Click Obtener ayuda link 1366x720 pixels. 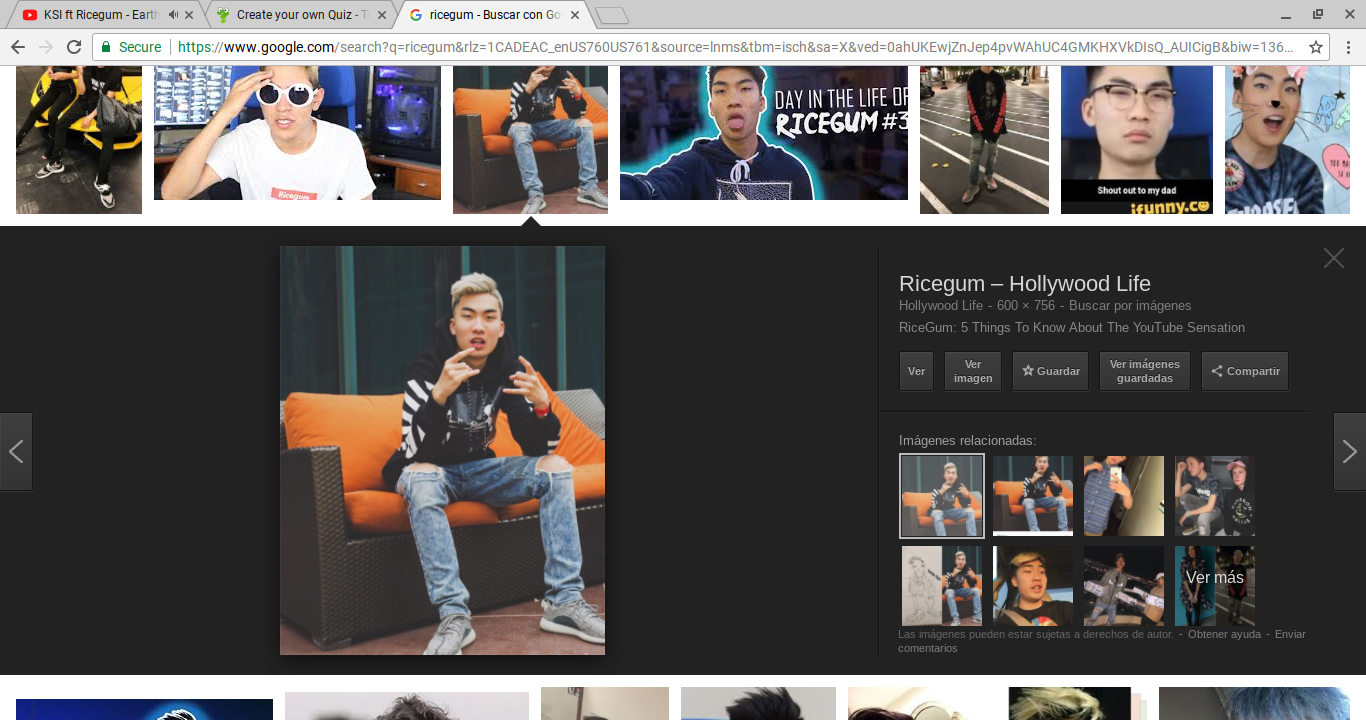[x=1224, y=634]
